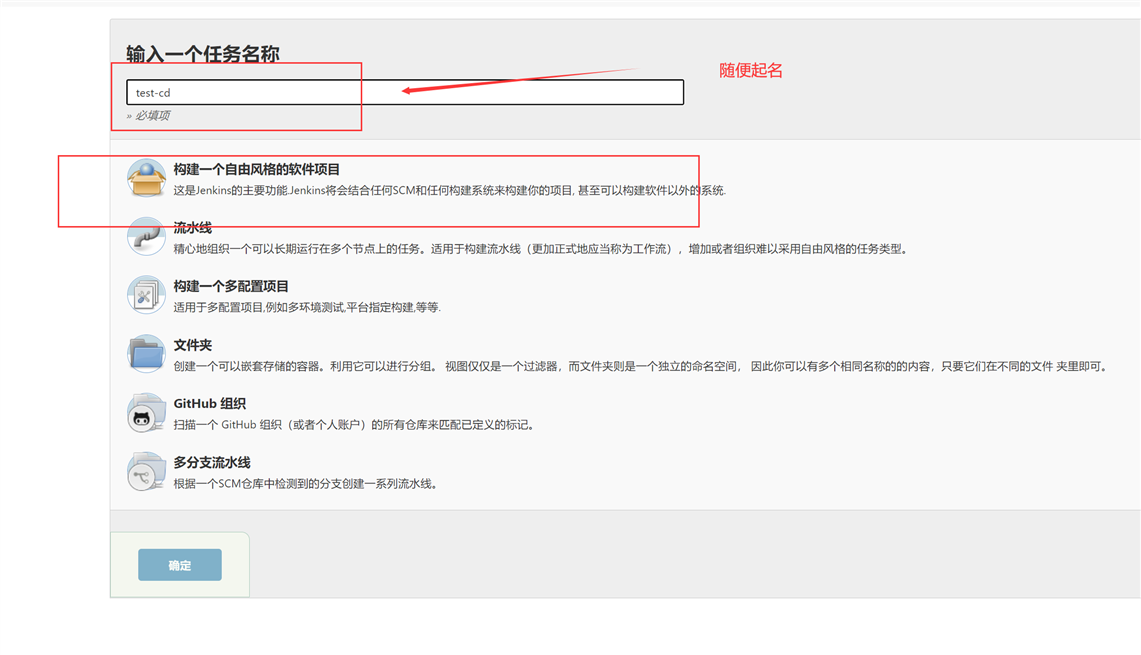This screenshot has height=655, width=1141.
Task: Select the Freestyle project box icon
Action: pos(146,178)
